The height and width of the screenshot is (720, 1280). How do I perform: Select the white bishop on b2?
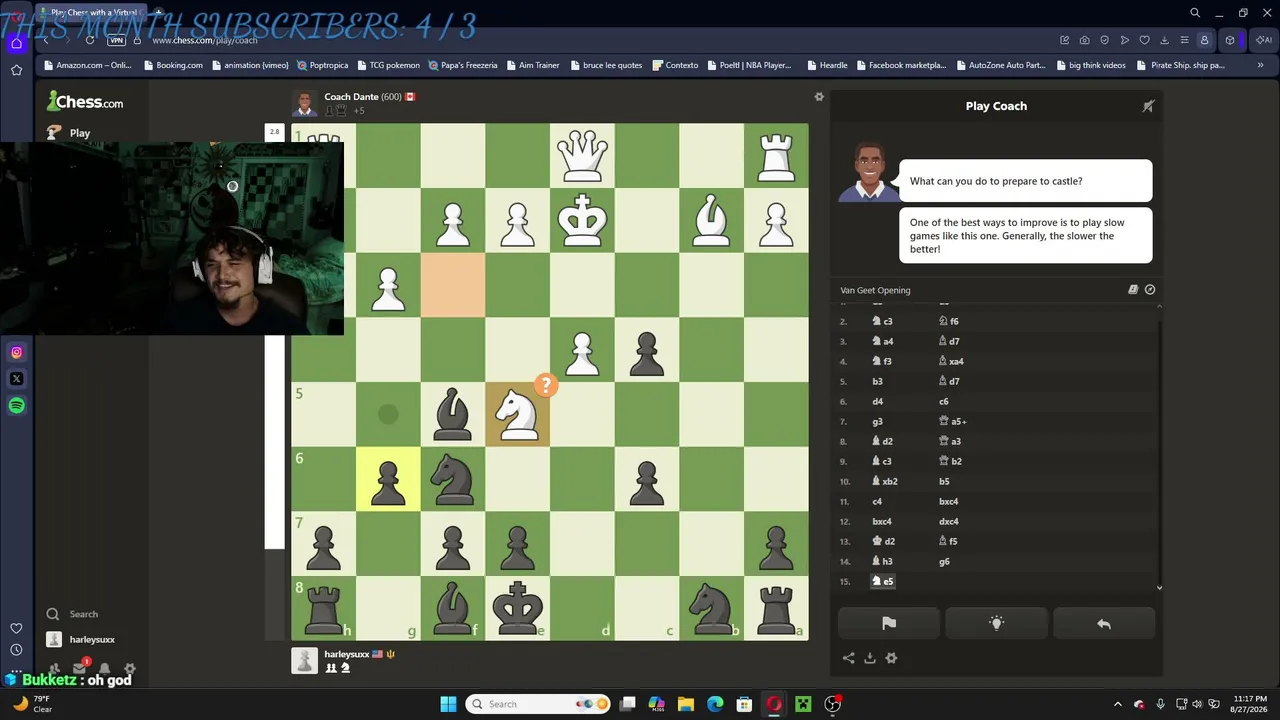click(711, 221)
